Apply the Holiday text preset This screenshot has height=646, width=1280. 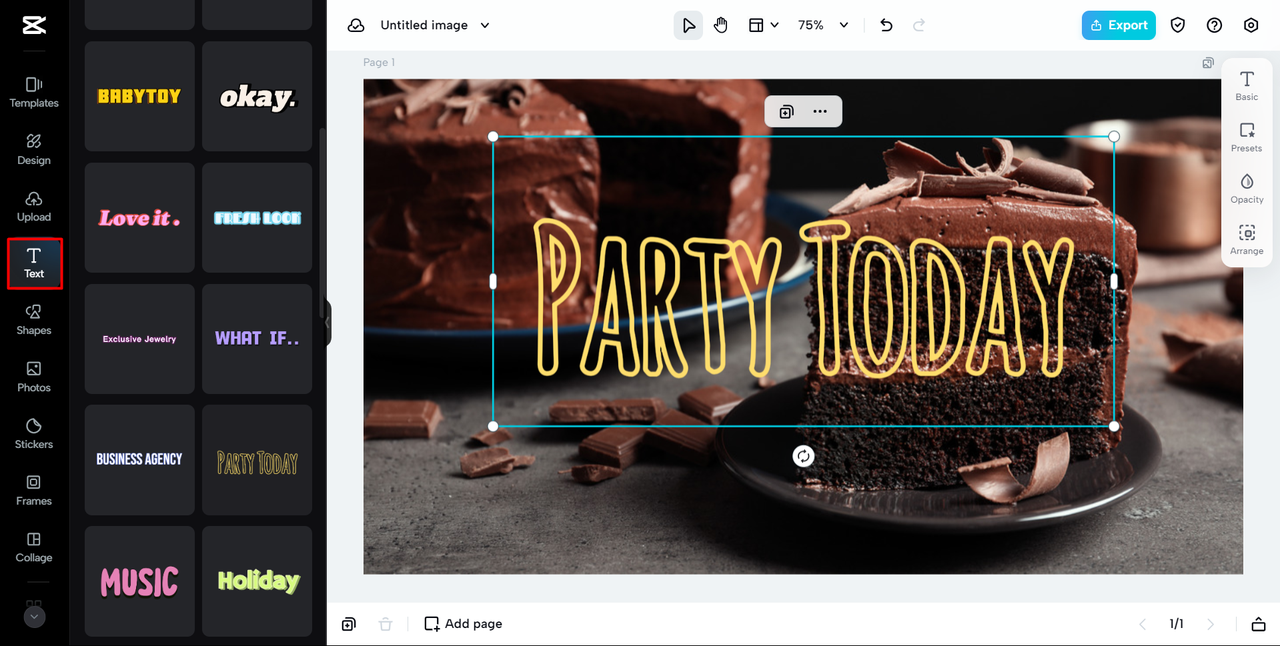click(257, 581)
